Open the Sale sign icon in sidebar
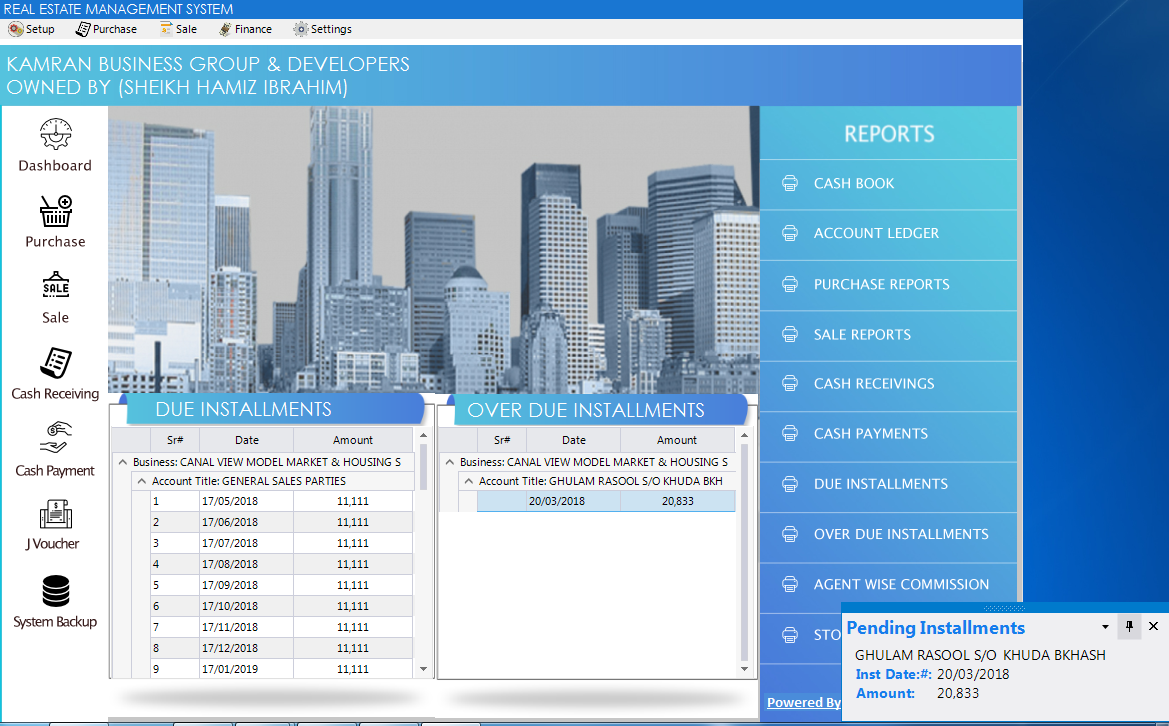 pos(55,288)
